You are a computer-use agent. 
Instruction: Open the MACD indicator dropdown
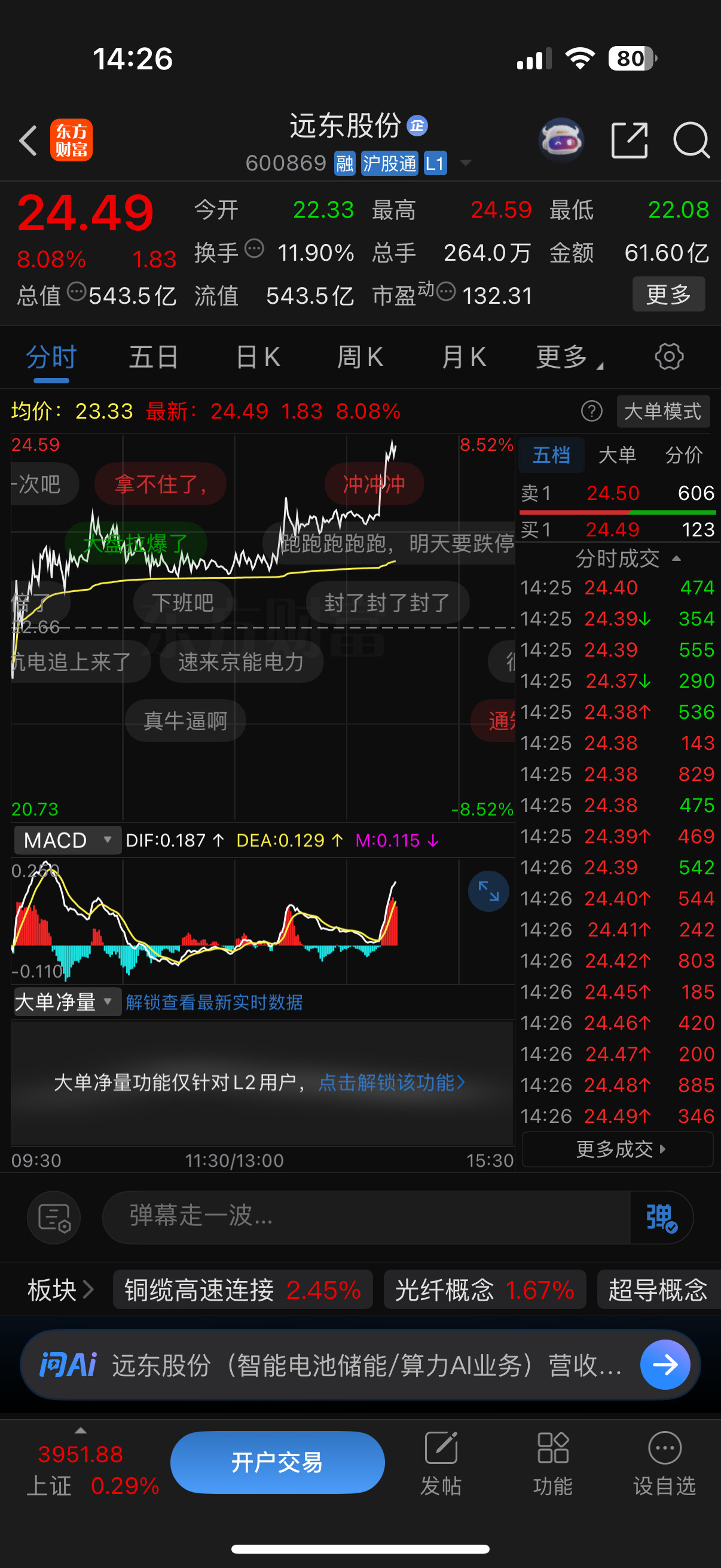point(67,841)
